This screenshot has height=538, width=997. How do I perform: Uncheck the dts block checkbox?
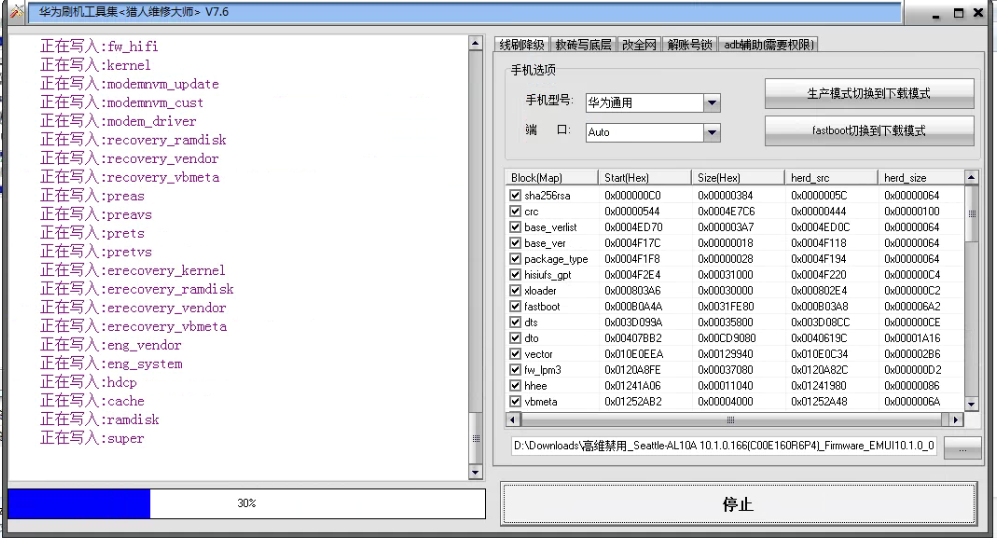515,322
